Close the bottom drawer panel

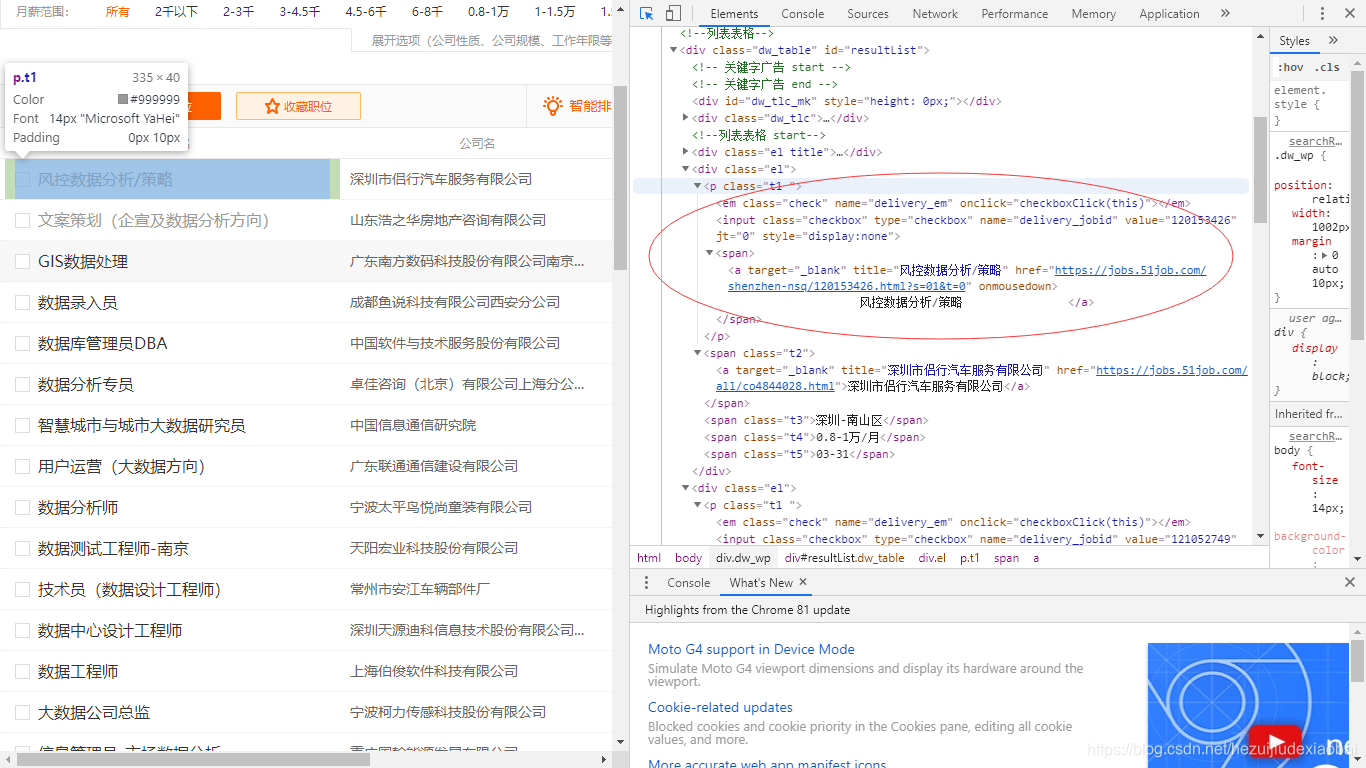pos(1350,582)
